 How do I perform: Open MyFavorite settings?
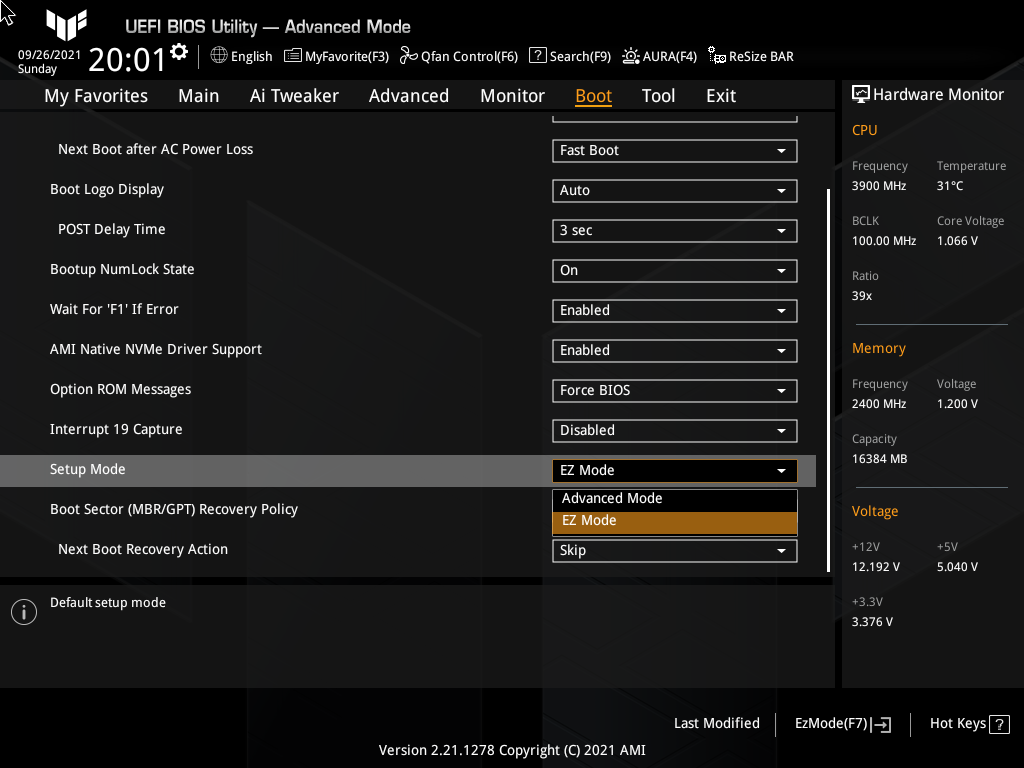click(x=336, y=56)
